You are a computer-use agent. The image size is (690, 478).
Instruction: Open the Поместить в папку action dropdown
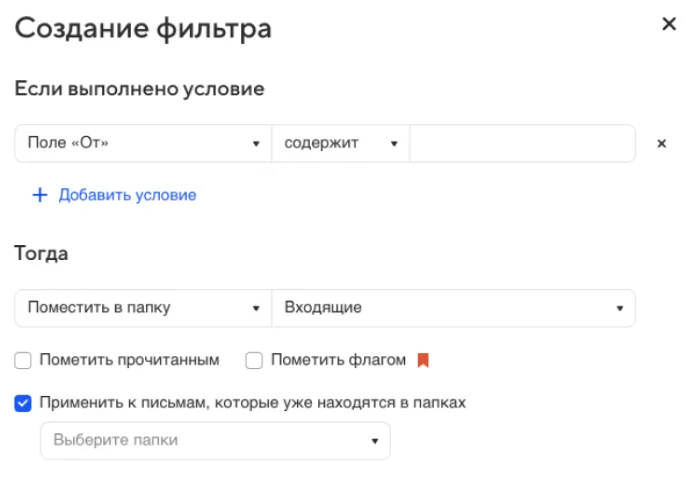[140, 308]
